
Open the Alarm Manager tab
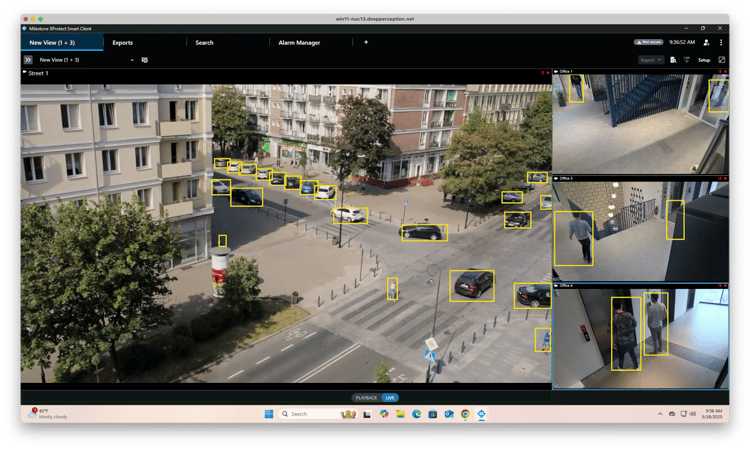[299, 43]
